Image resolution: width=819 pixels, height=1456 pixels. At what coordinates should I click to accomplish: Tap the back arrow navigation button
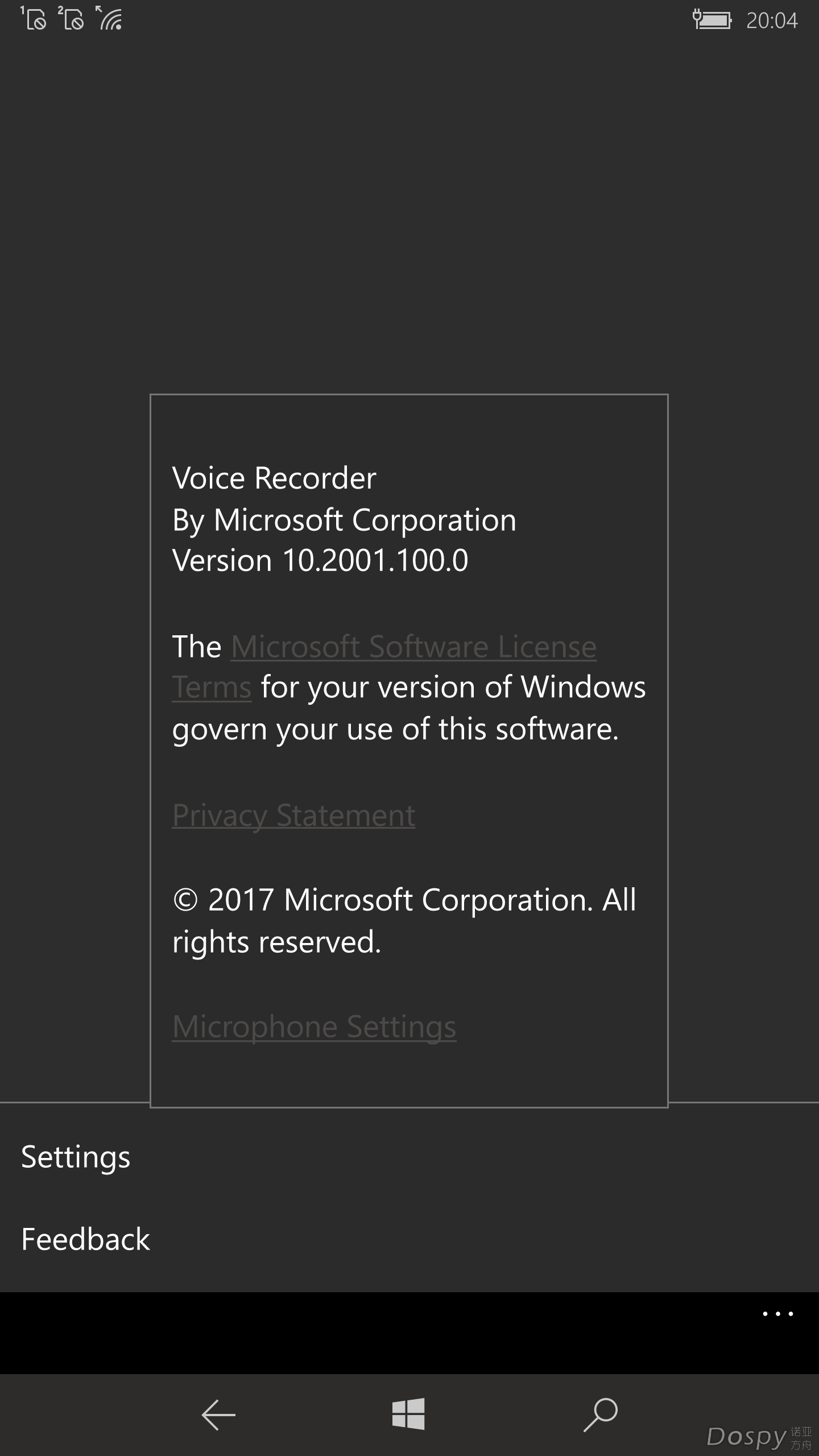(x=218, y=1414)
